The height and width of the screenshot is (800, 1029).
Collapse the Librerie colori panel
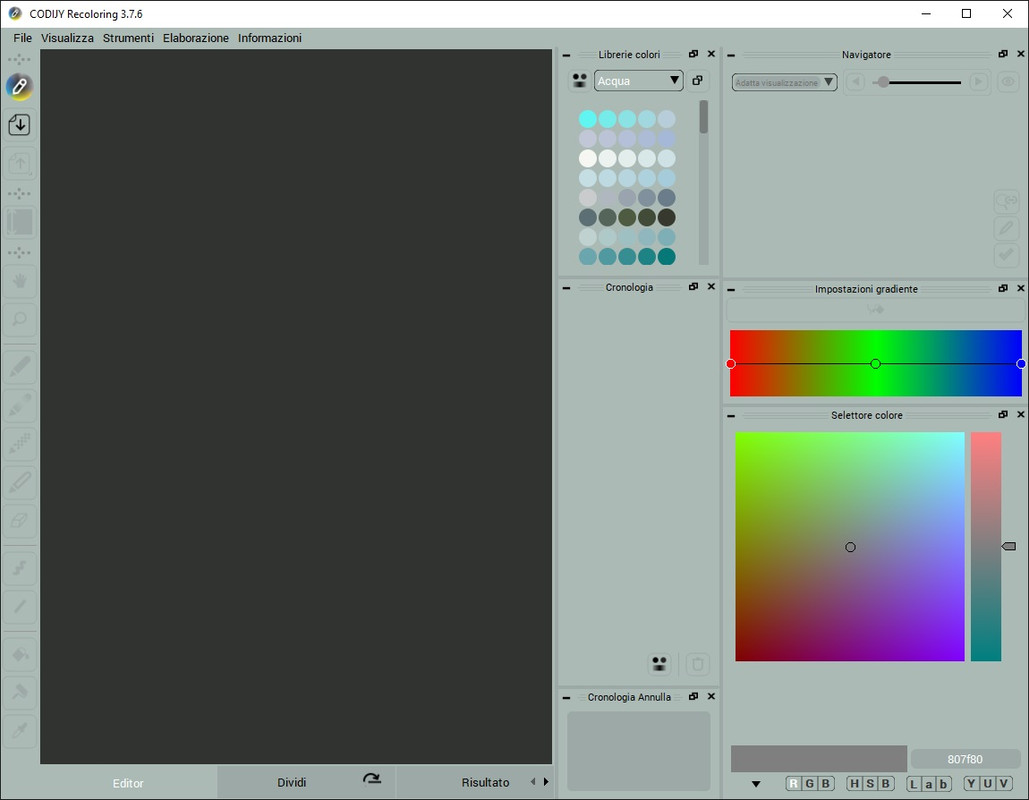click(x=566, y=55)
